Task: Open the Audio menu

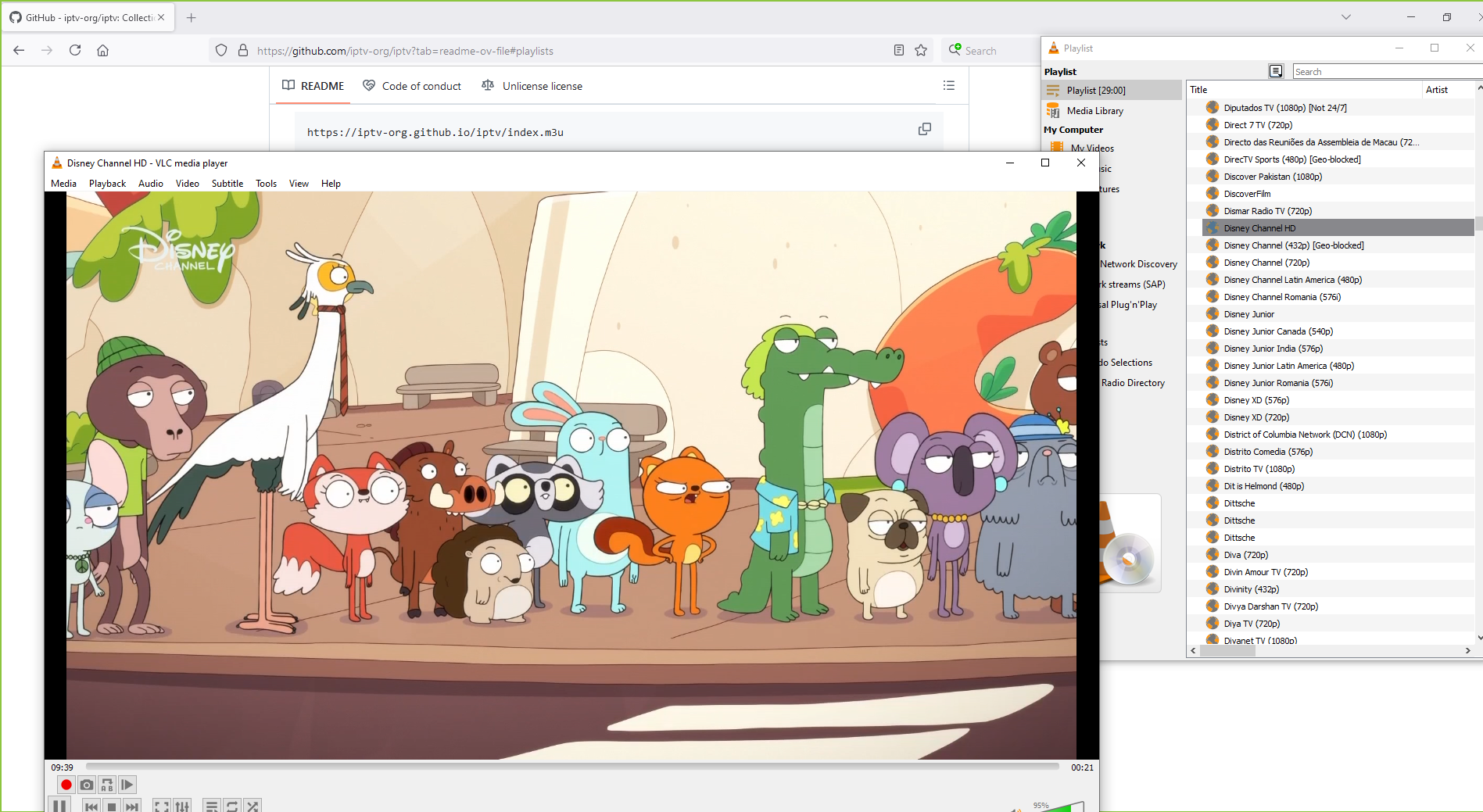Action: pos(151,184)
